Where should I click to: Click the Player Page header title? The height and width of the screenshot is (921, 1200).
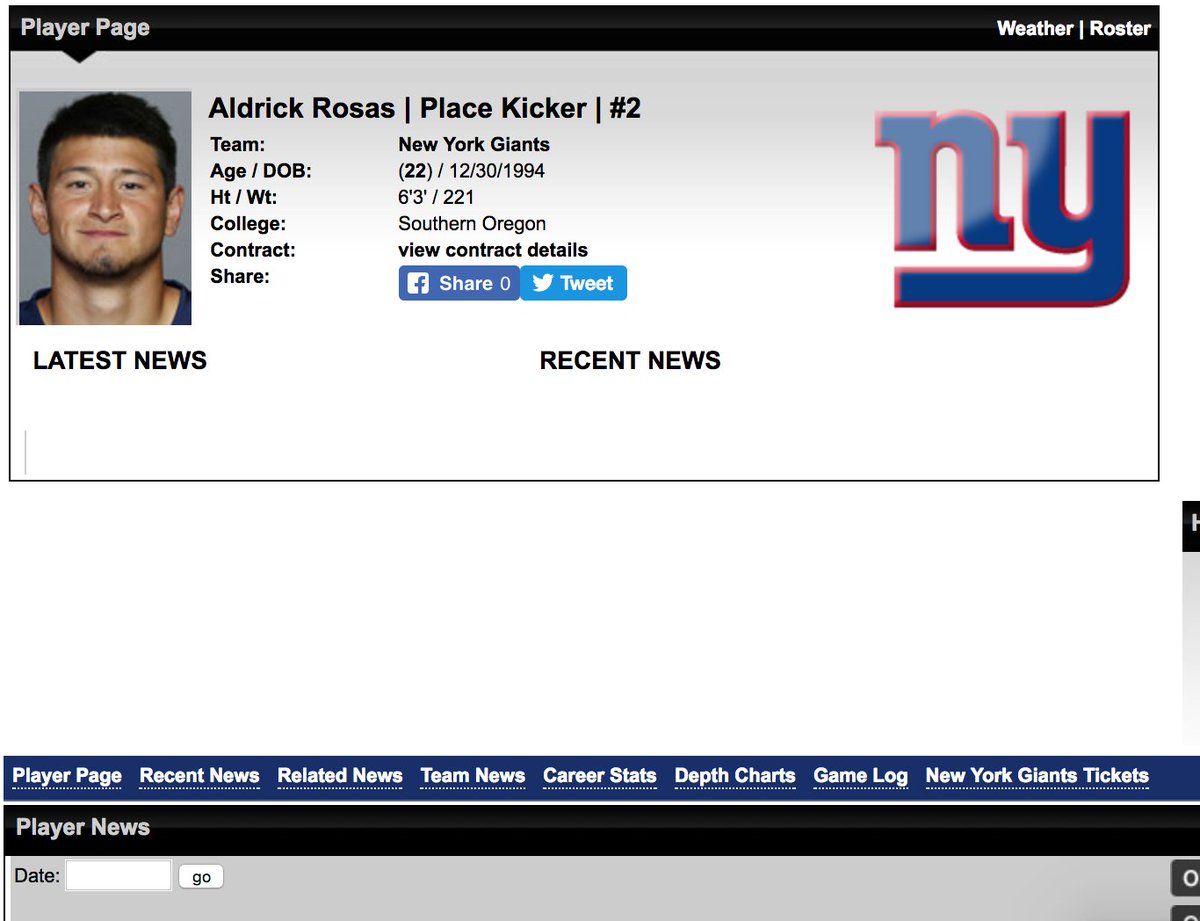click(x=85, y=28)
